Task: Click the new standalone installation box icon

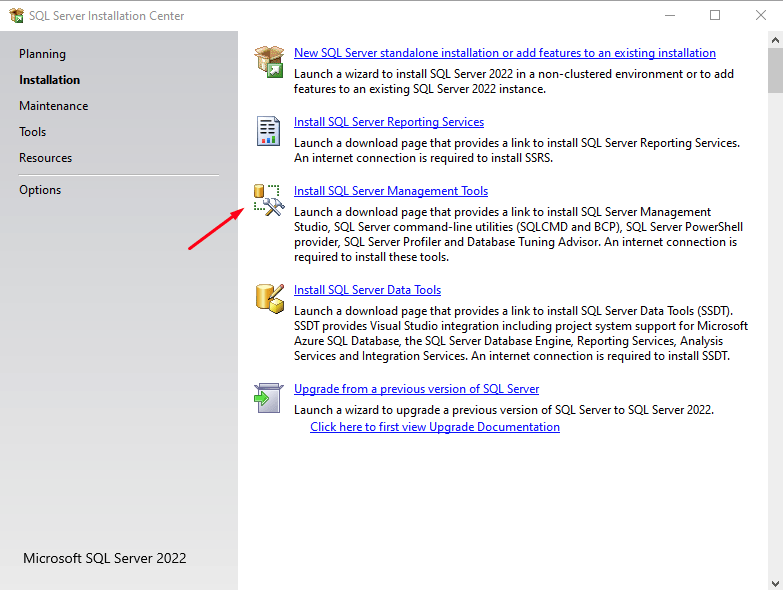Action: [x=269, y=61]
